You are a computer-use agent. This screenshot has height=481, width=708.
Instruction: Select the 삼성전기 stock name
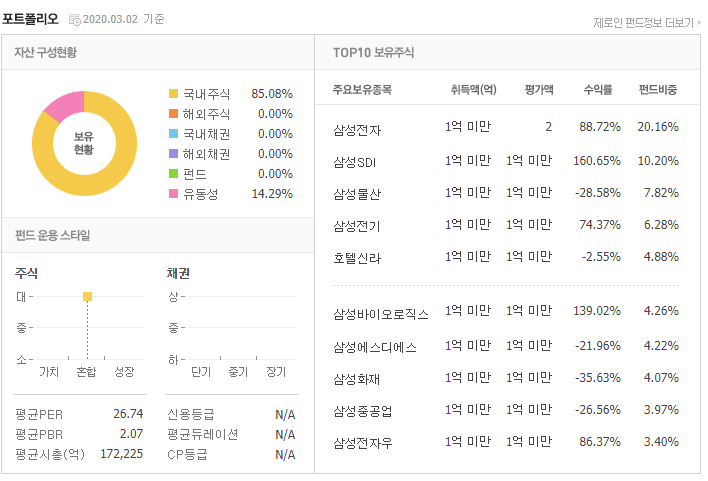357,227
